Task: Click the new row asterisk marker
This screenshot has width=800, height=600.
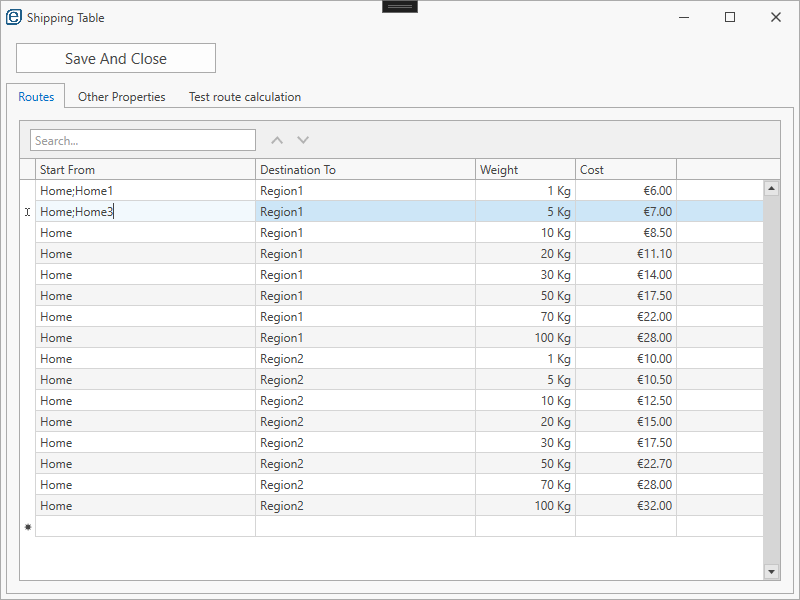Action: [28, 527]
